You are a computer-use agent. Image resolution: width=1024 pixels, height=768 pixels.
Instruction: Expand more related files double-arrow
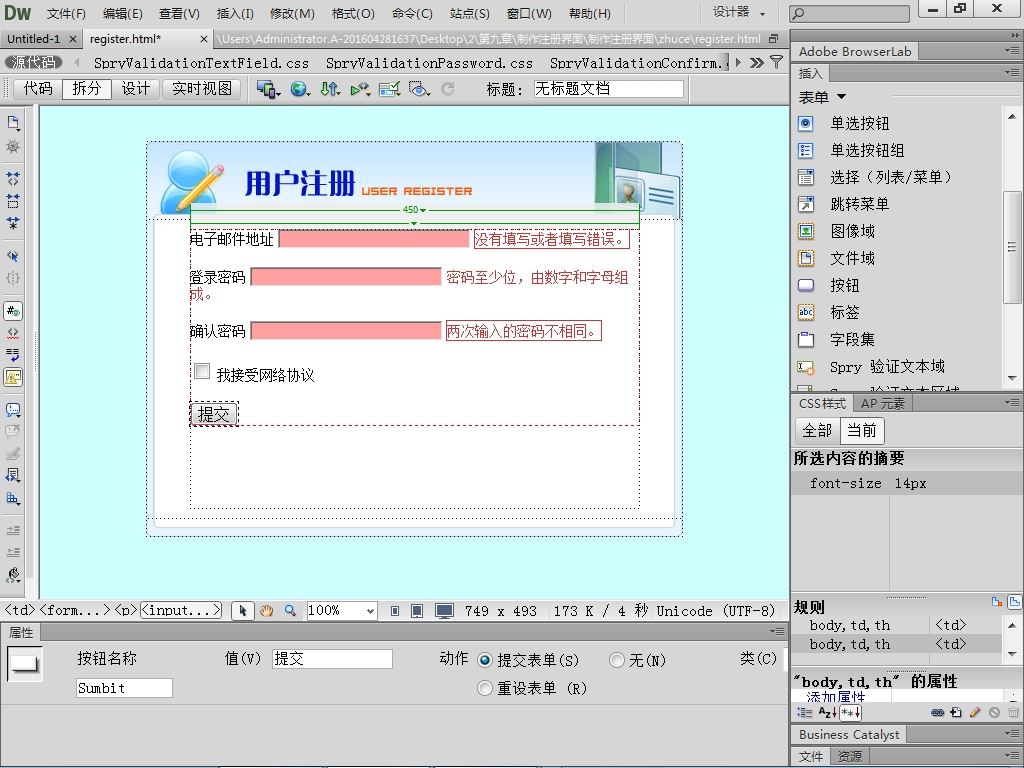tap(756, 62)
